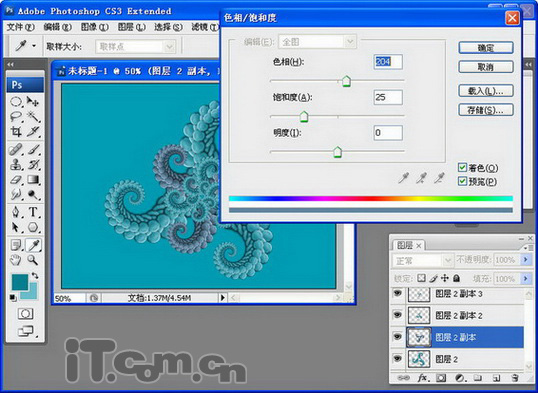Viewport: 538px width, 393px height.
Task: Hide the selected 图层 2 副本 layer
Action: (397, 337)
